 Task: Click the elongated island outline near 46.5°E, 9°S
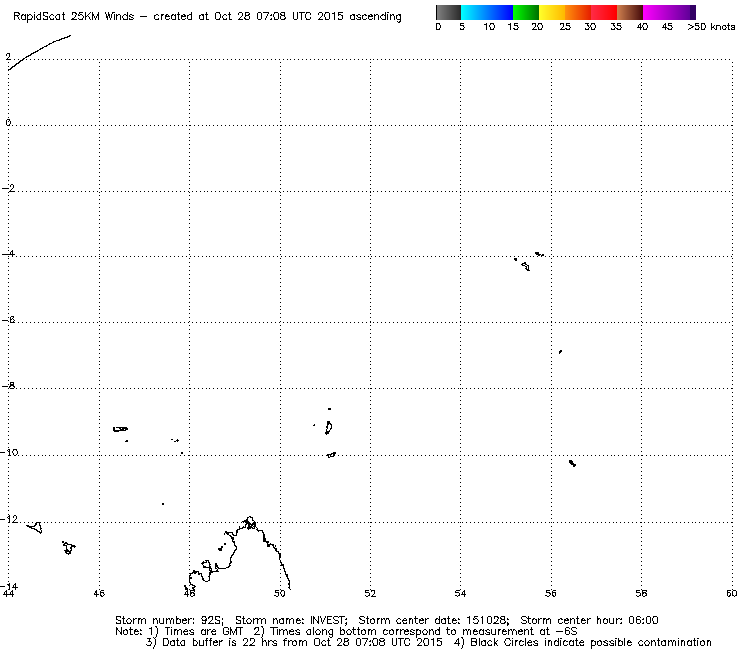[x=120, y=429]
